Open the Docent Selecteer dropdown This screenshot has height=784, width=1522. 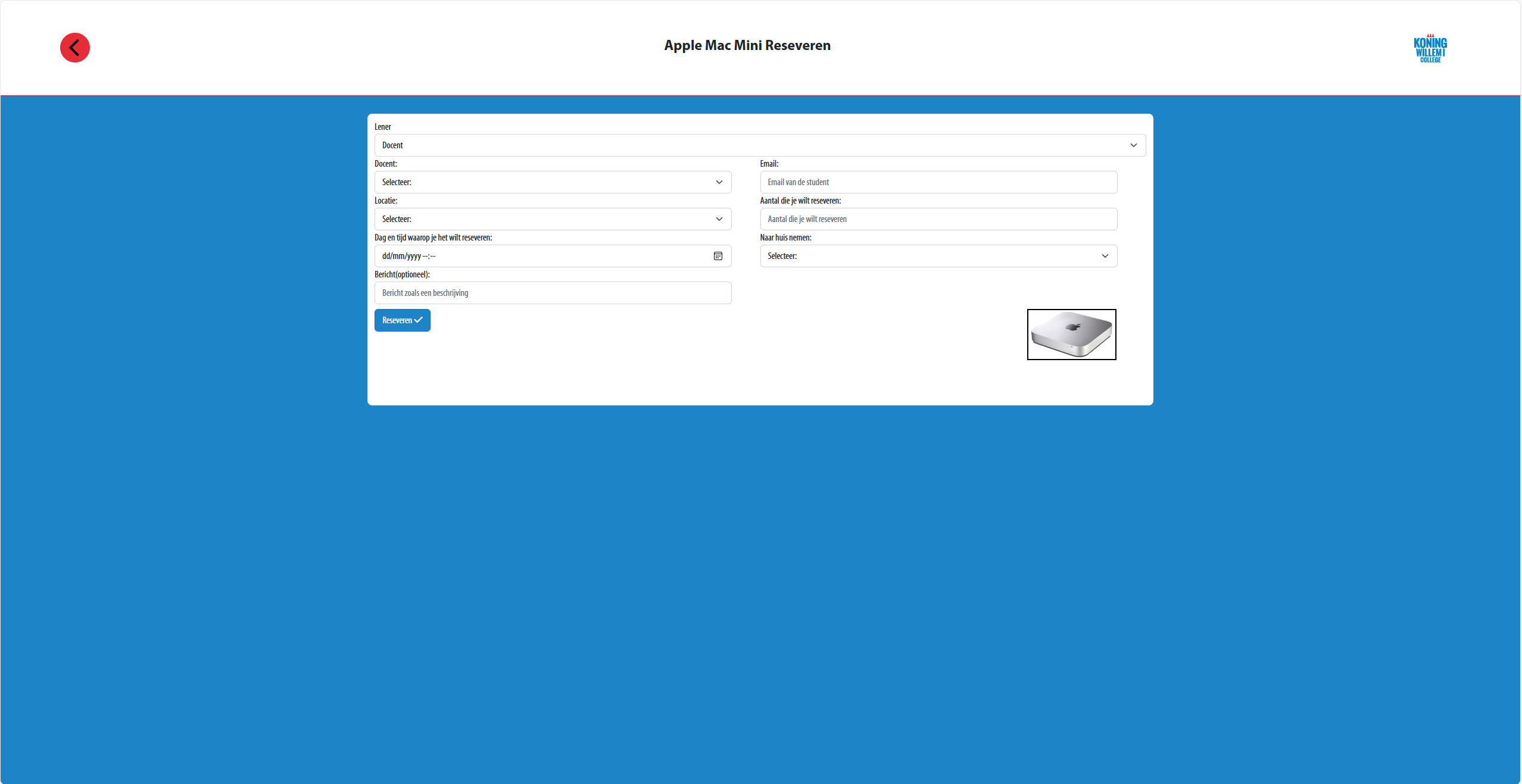pyautogui.click(x=552, y=182)
